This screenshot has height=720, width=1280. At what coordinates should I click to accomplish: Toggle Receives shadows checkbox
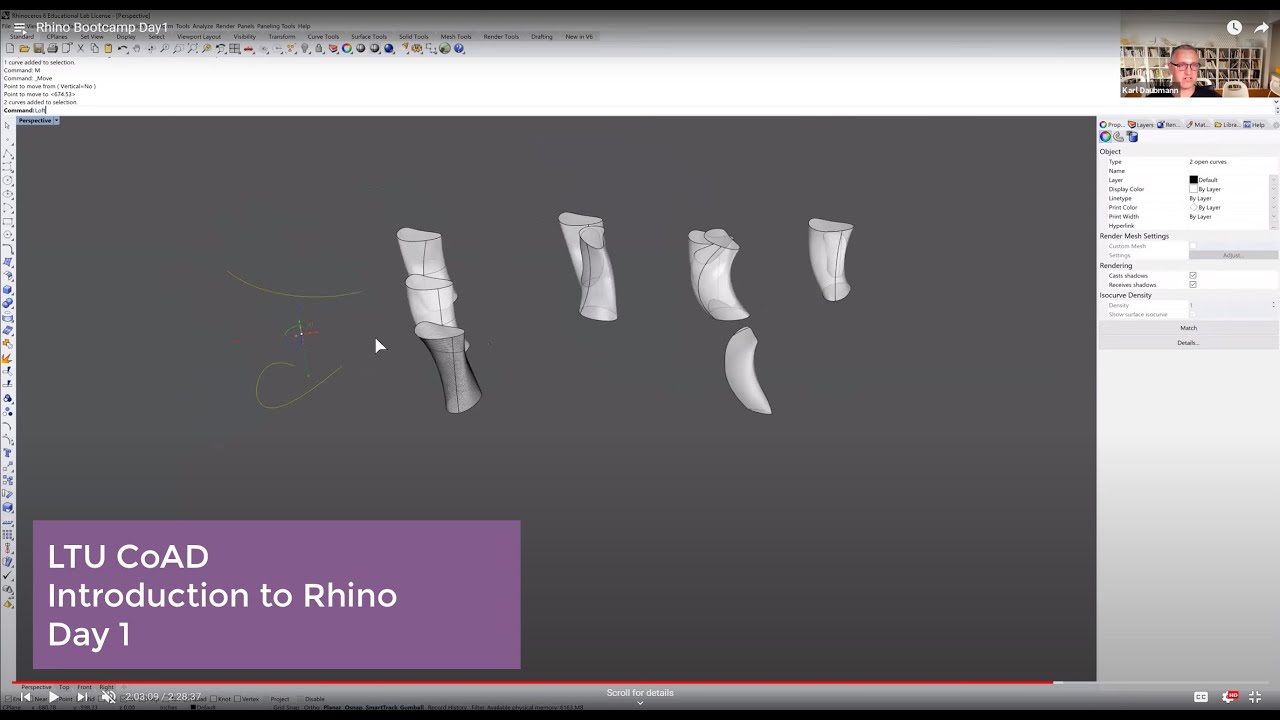[1193, 284]
